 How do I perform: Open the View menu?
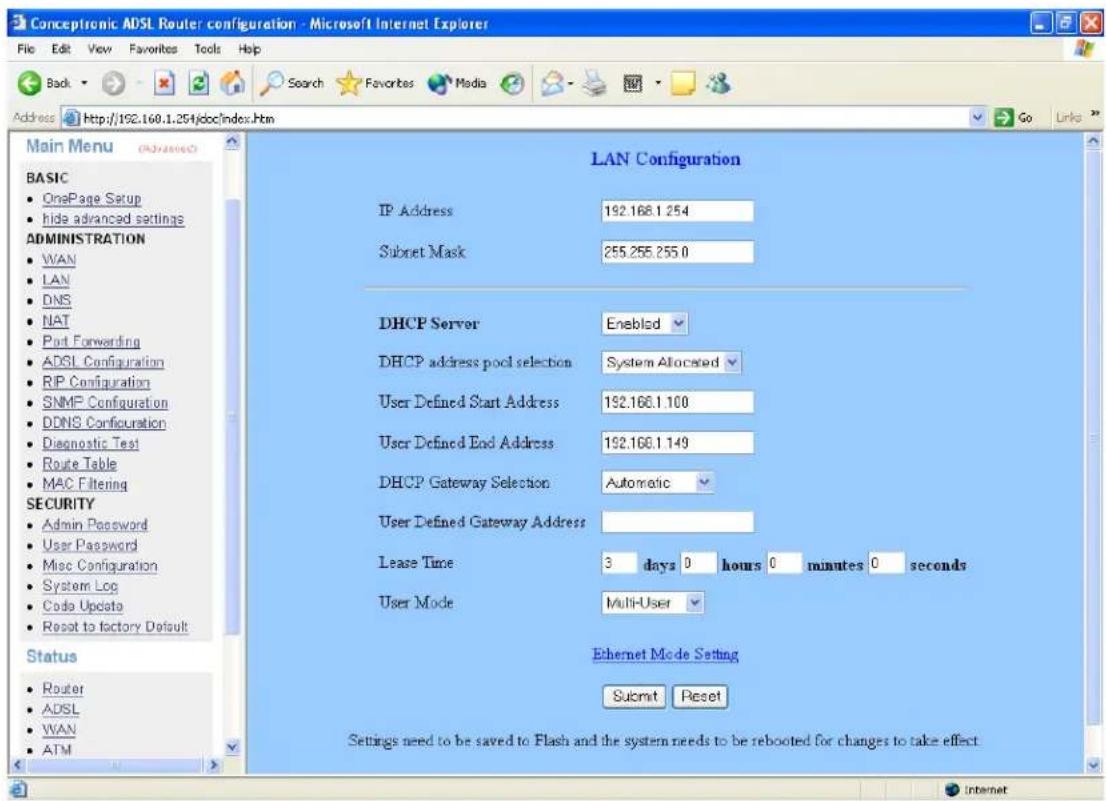pos(99,49)
